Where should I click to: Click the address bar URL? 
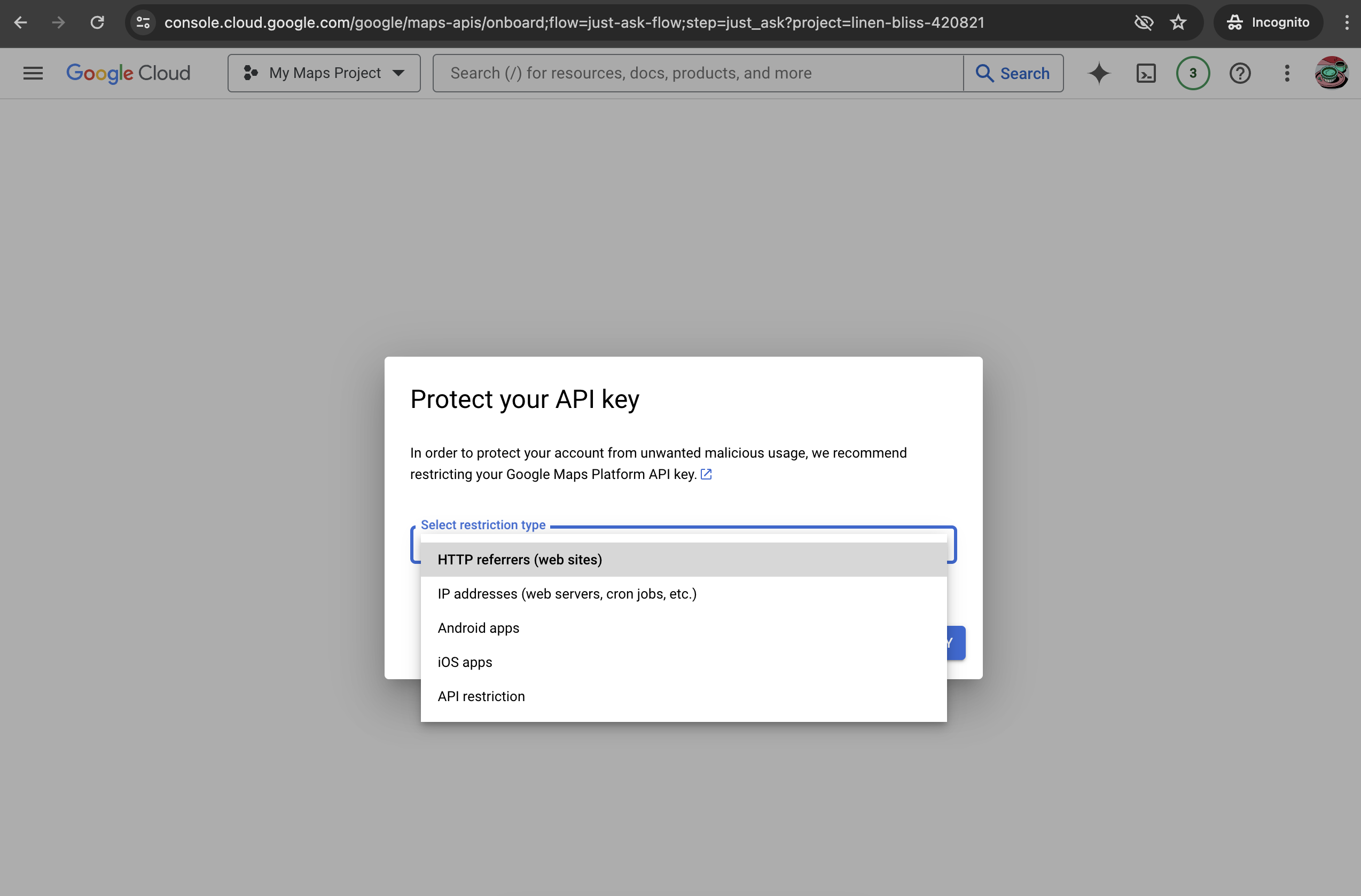(574, 22)
